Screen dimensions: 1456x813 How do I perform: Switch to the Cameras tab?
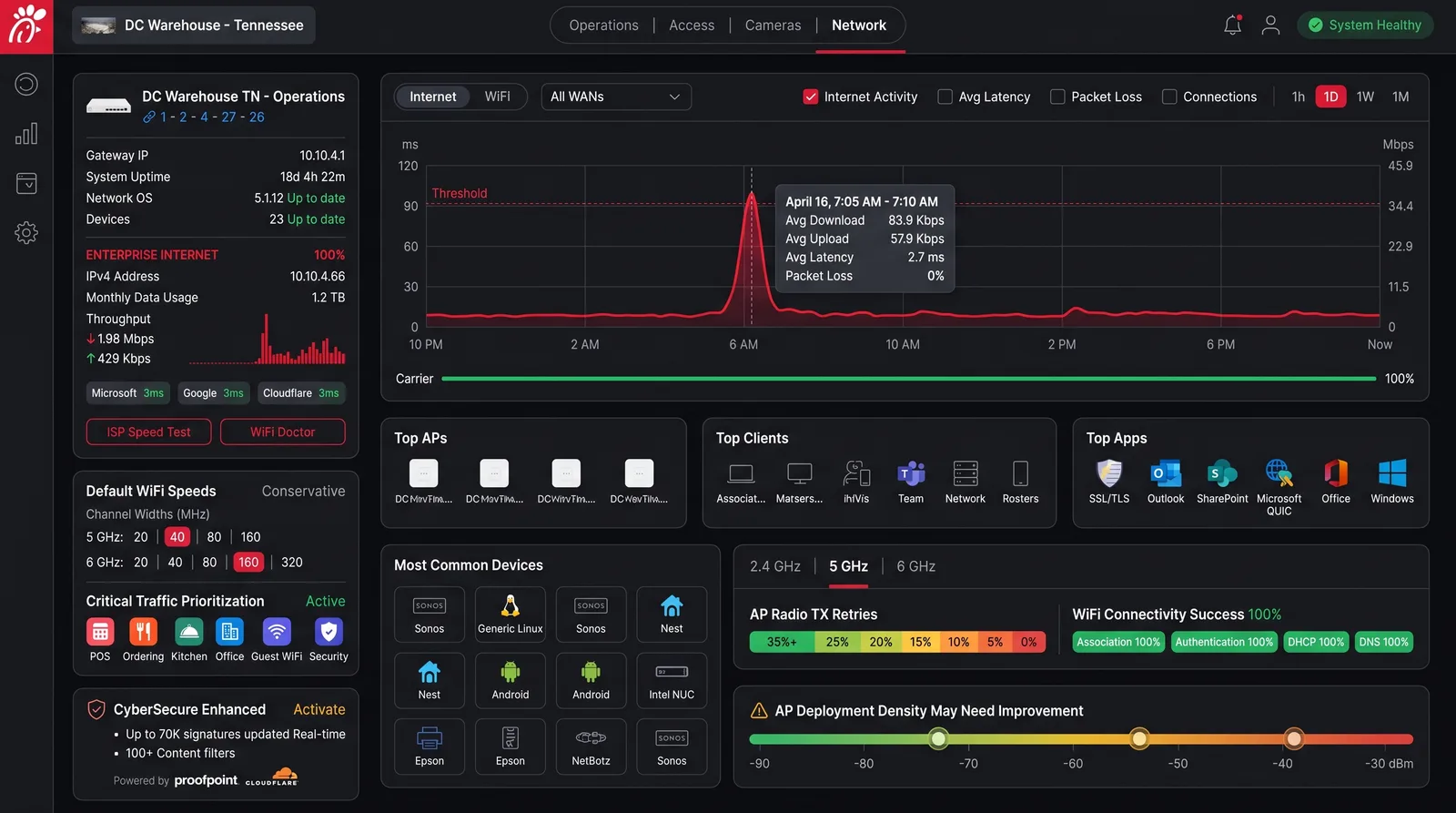(773, 25)
